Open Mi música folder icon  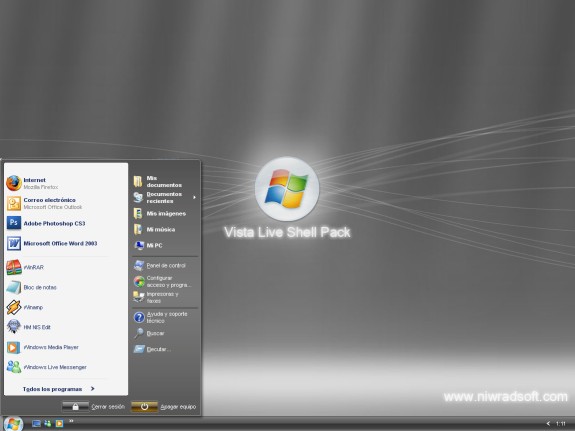(138, 229)
